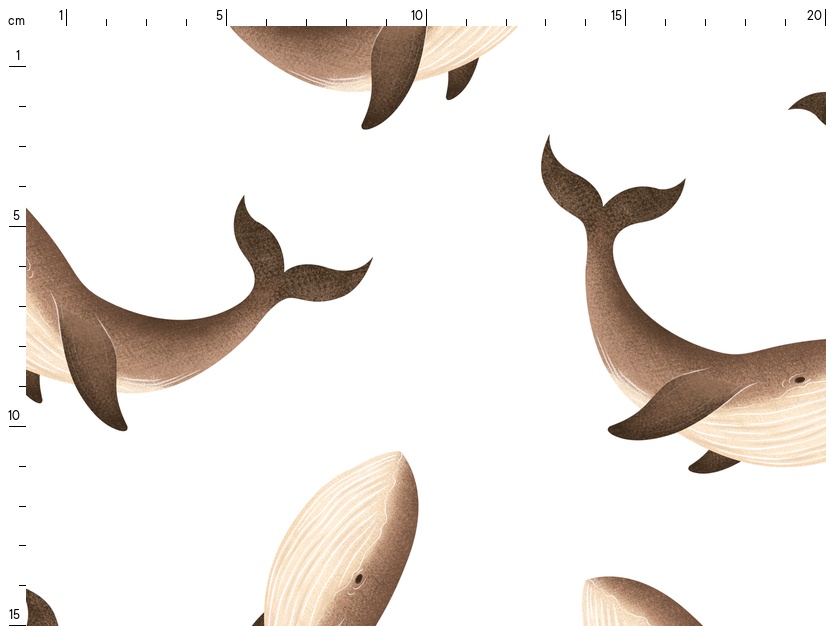Screen dimensions: 826x626
Task: Click the 20 mark on top ruler
Action: [x=814, y=15]
